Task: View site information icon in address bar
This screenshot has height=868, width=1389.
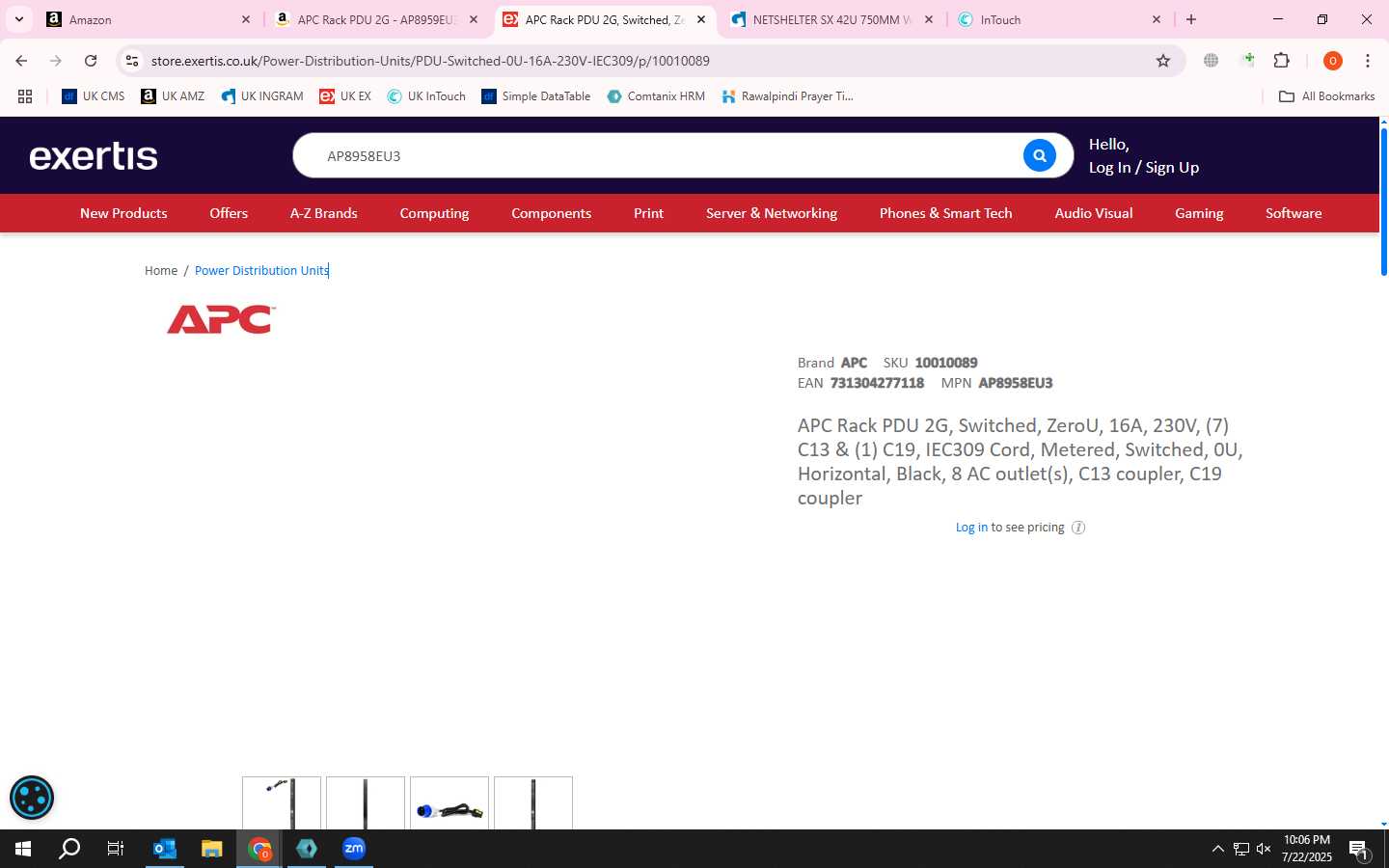Action: (132, 61)
